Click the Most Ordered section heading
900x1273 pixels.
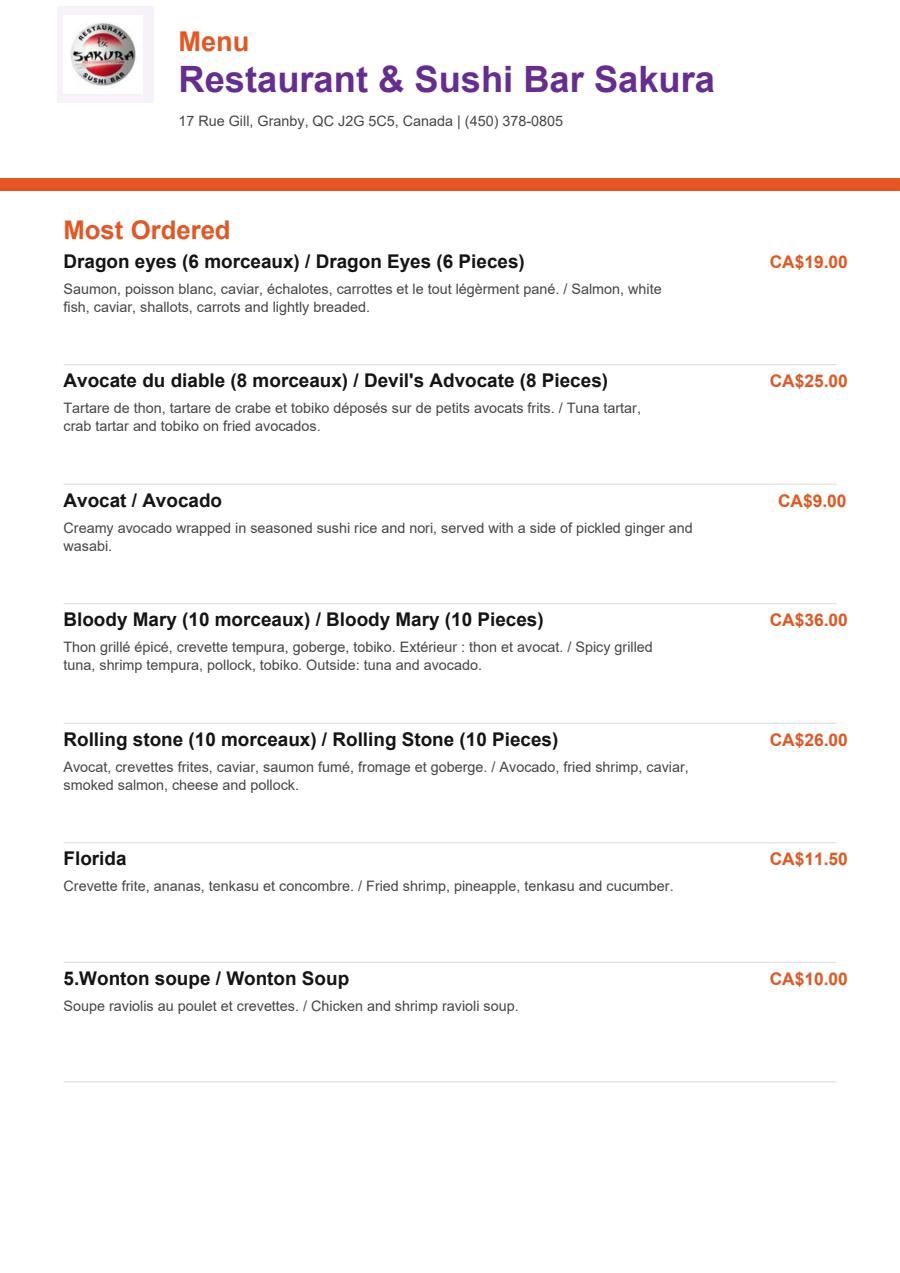tap(147, 230)
